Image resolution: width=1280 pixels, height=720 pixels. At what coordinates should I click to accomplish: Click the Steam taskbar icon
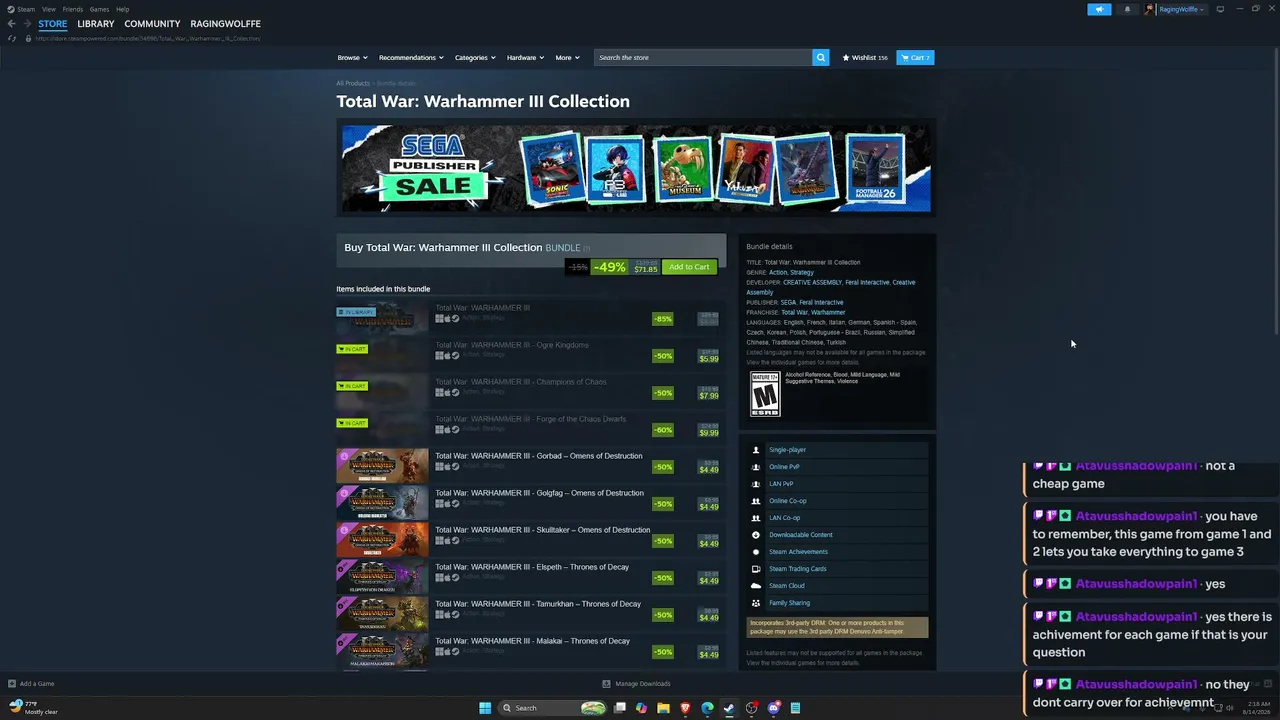[x=729, y=708]
